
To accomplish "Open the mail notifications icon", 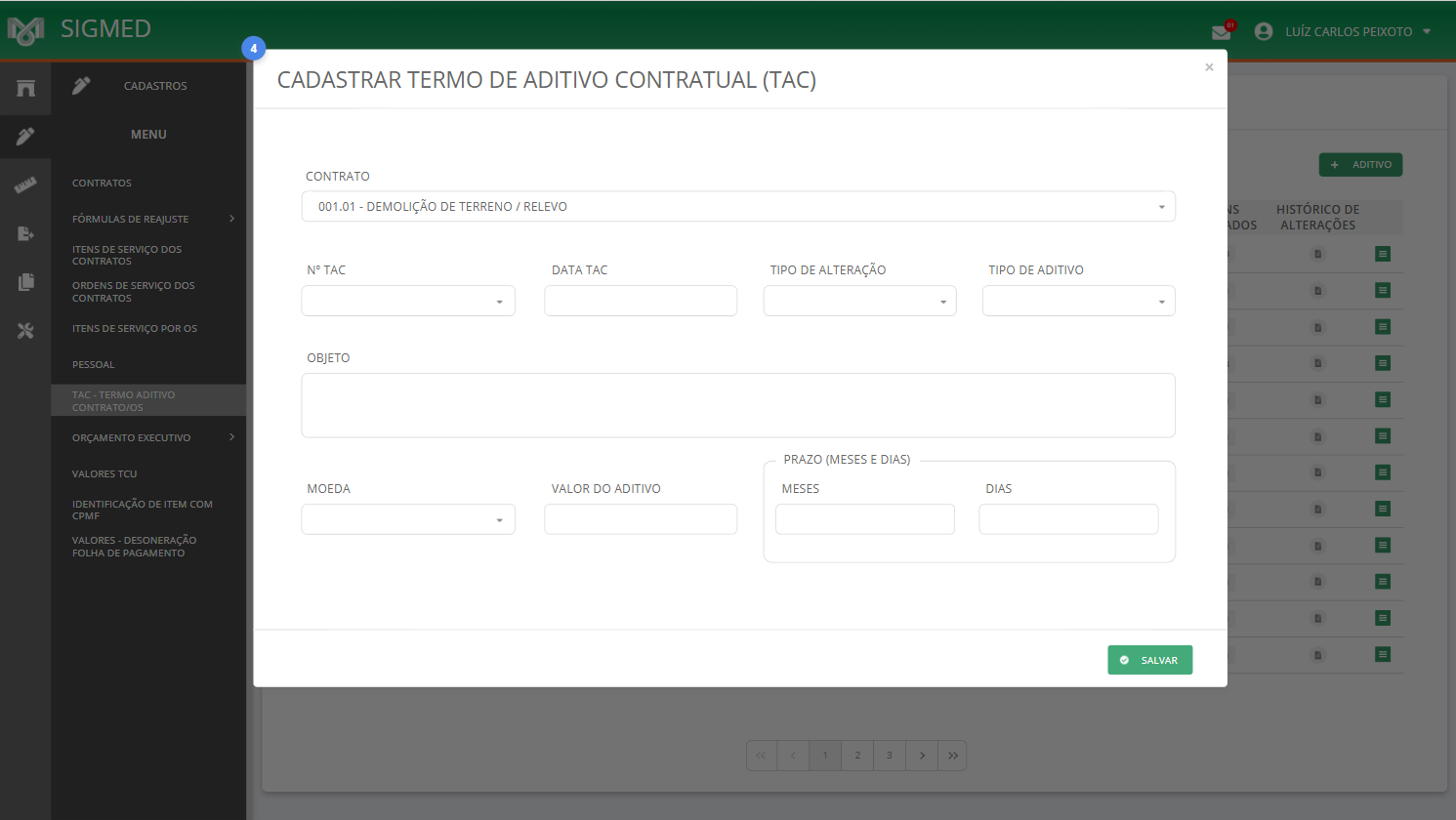I will (x=1221, y=32).
